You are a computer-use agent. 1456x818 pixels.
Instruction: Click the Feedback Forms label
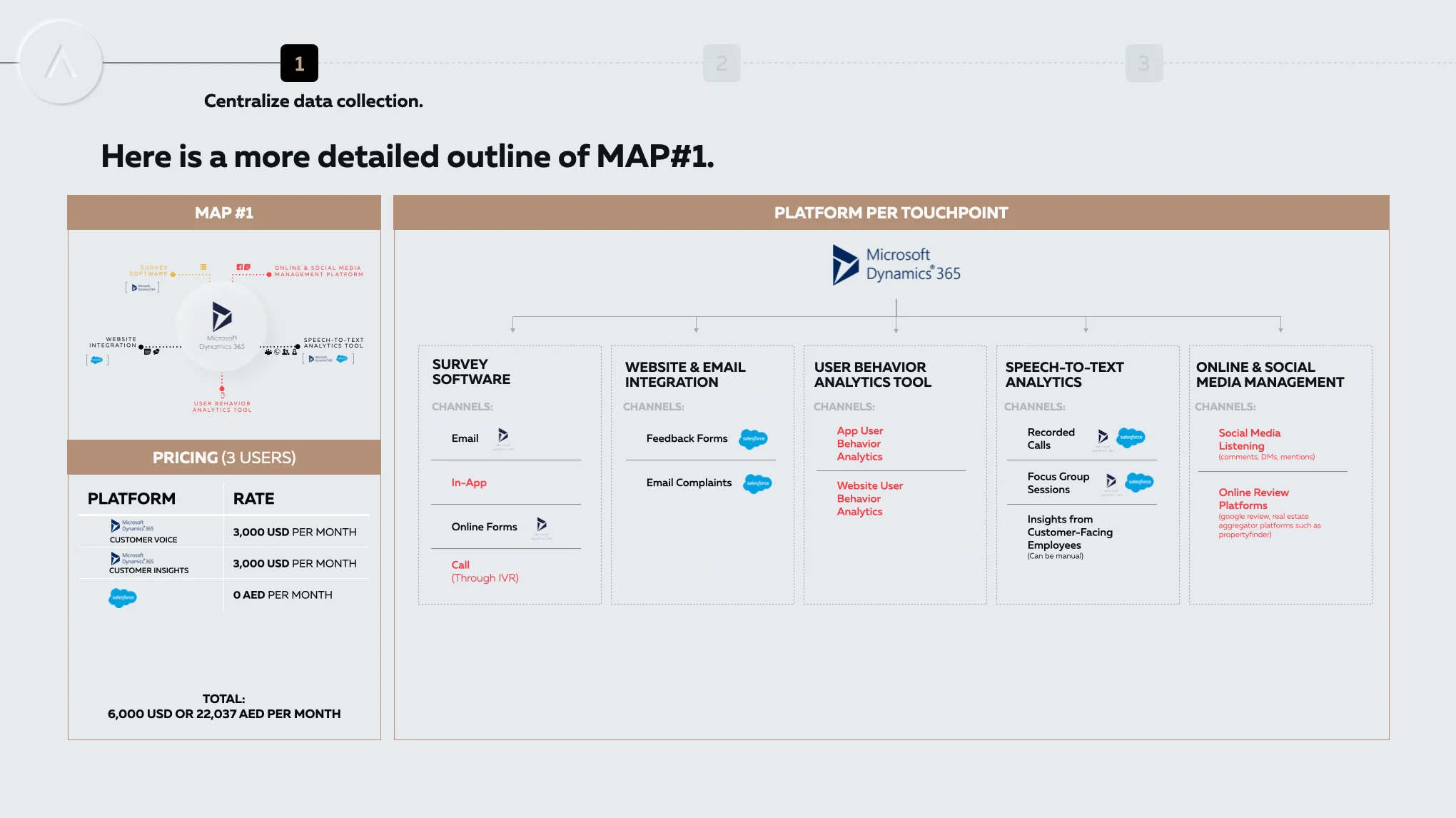(x=687, y=438)
